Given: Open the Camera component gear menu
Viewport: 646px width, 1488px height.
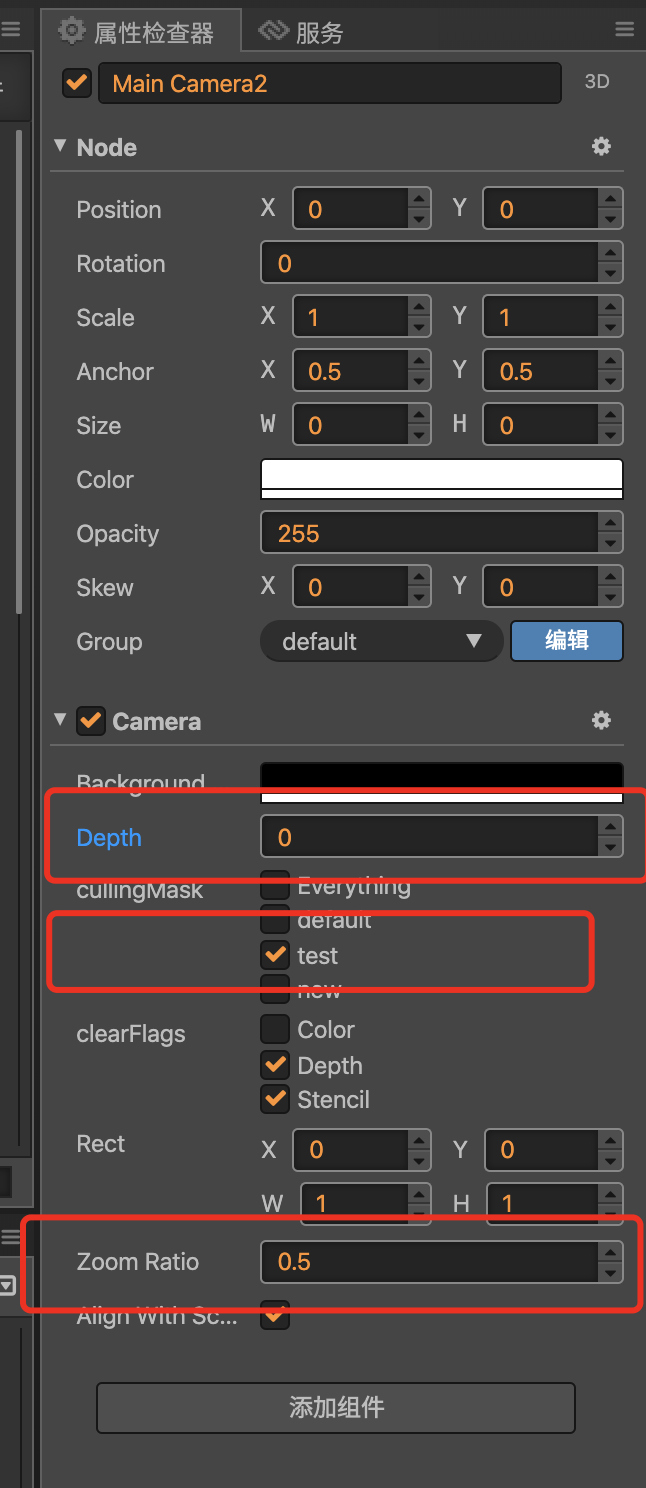Looking at the screenshot, I should 601,721.
